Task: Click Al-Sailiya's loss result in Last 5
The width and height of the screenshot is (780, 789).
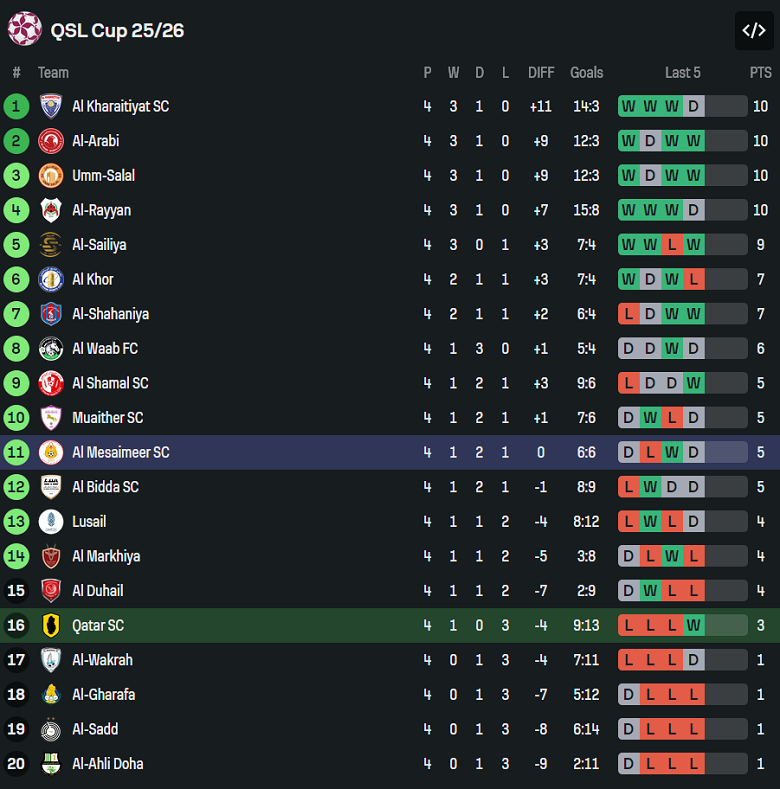Action: tap(672, 245)
